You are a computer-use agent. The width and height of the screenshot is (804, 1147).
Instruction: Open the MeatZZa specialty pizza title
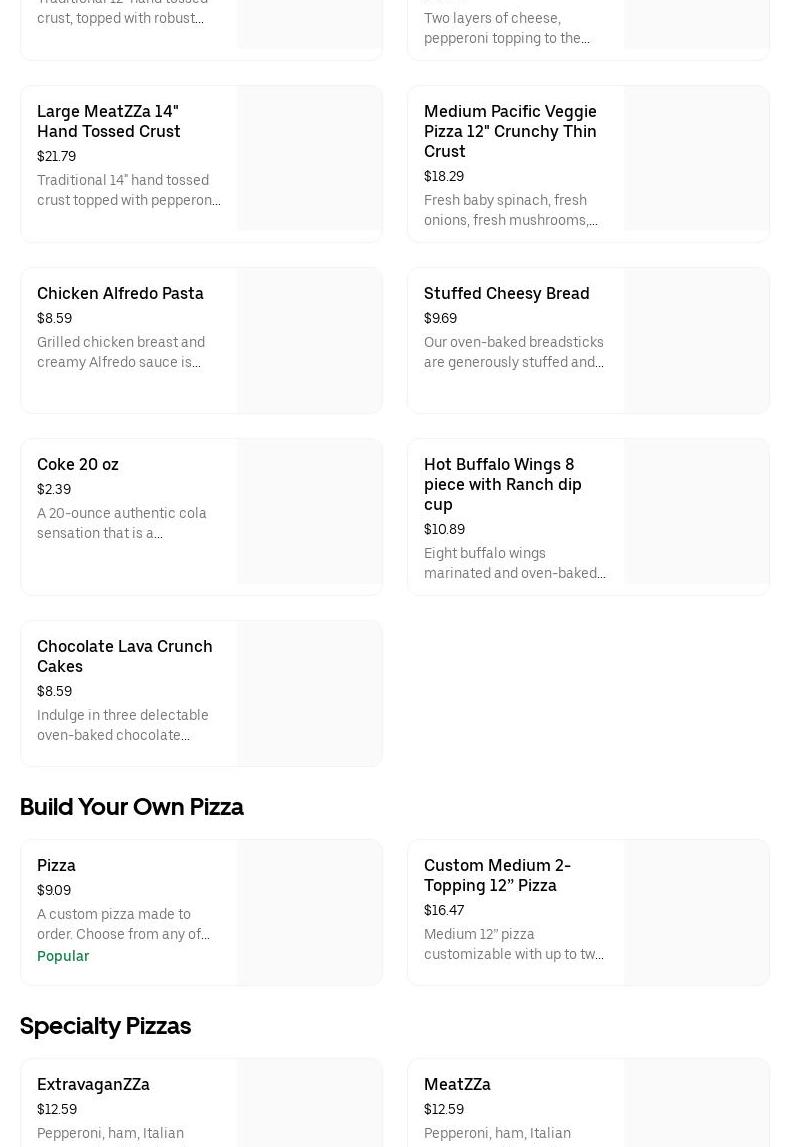pos(457,1084)
